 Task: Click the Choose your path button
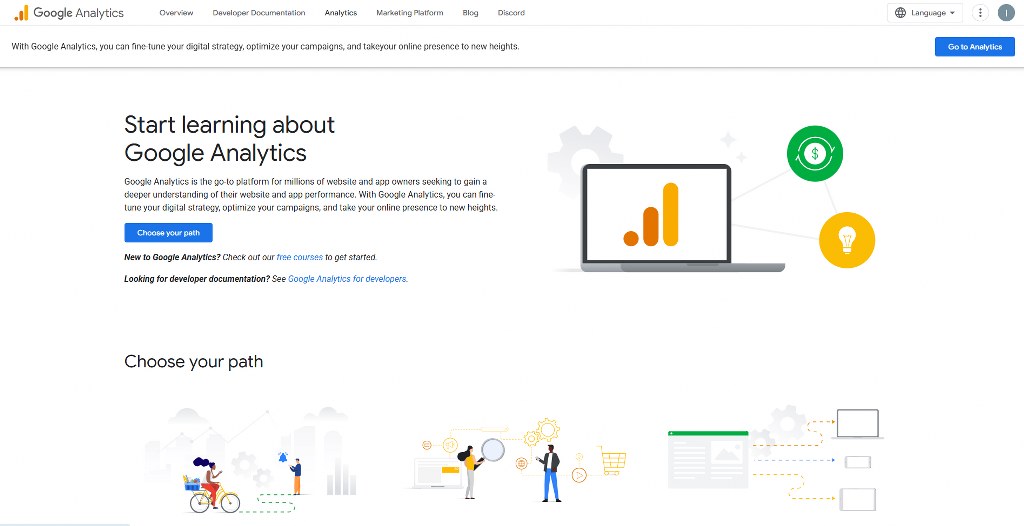click(x=168, y=233)
